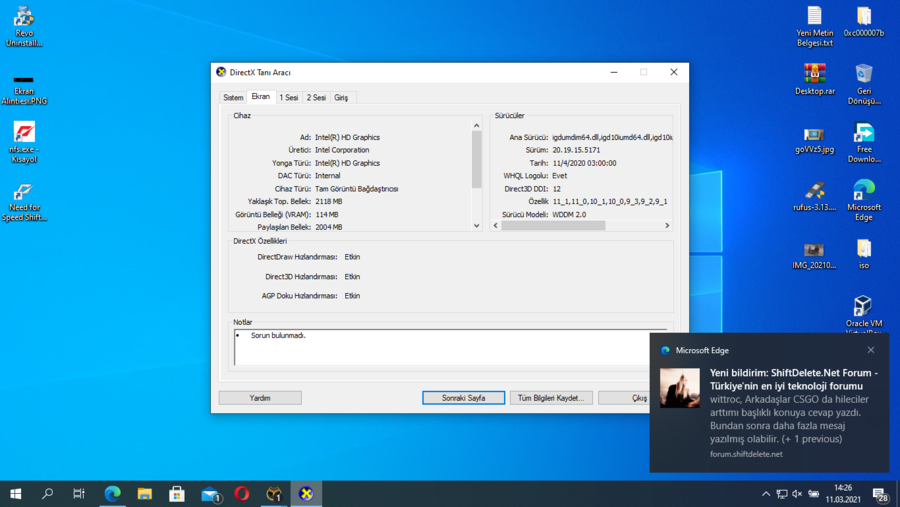Click Sürücüler horizontal scrollbar thumb

point(553,226)
